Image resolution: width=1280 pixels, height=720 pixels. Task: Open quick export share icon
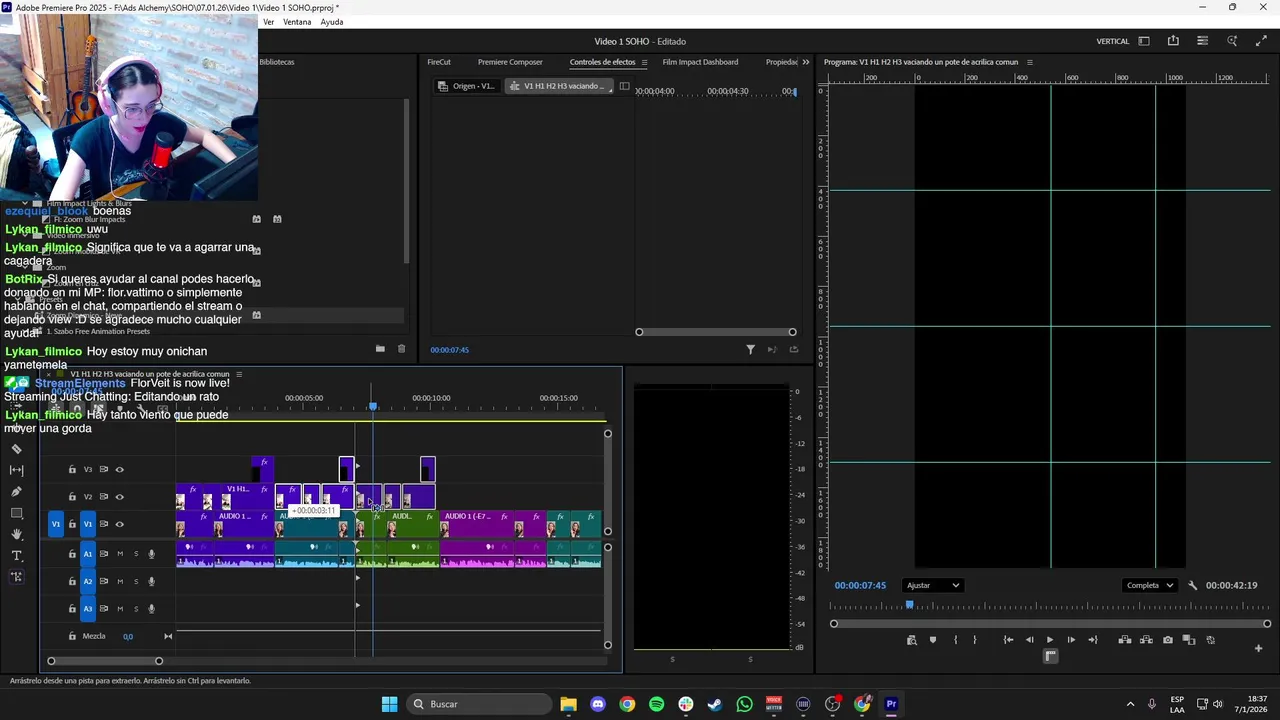[x=1173, y=41]
